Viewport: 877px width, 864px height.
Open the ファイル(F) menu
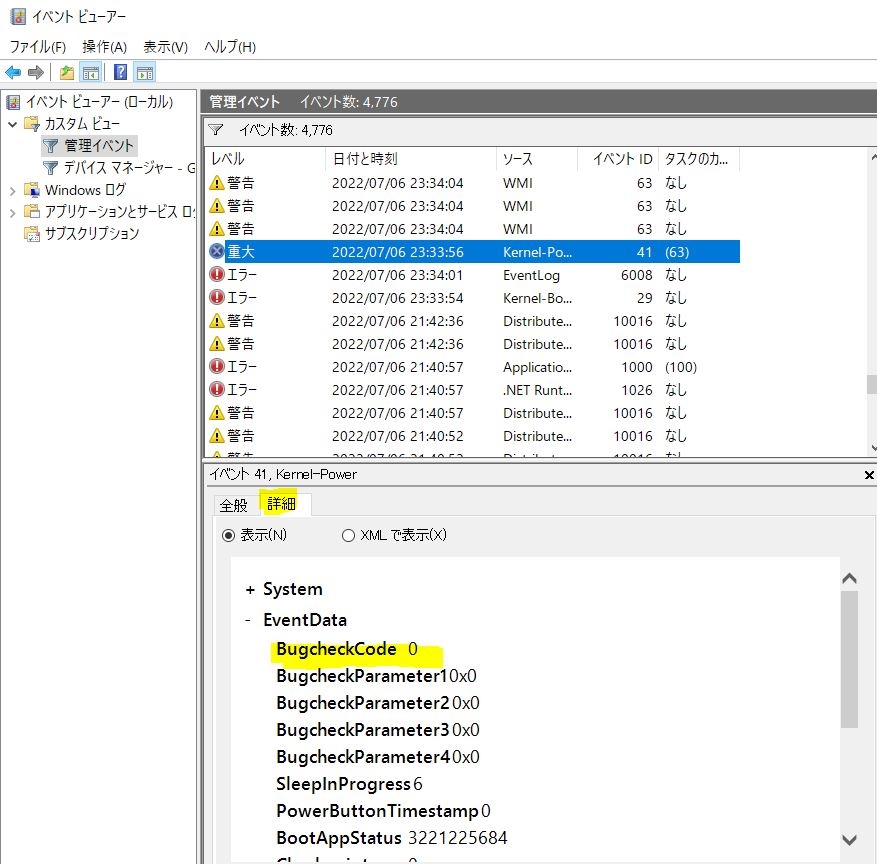(38, 46)
